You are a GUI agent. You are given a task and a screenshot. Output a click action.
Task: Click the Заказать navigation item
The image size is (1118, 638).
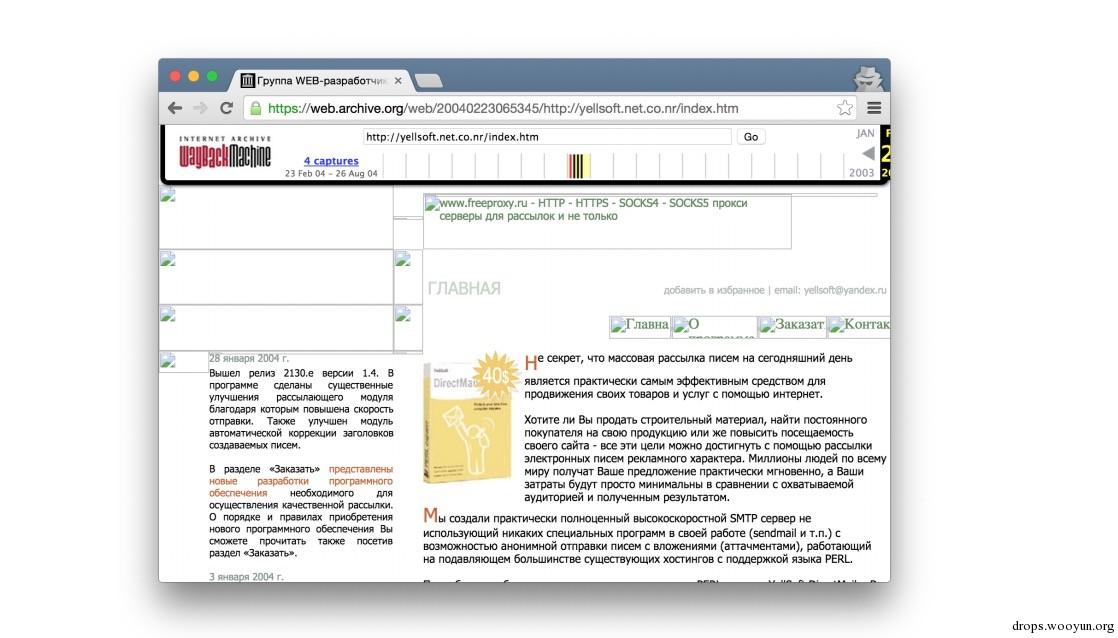coord(792,326)
